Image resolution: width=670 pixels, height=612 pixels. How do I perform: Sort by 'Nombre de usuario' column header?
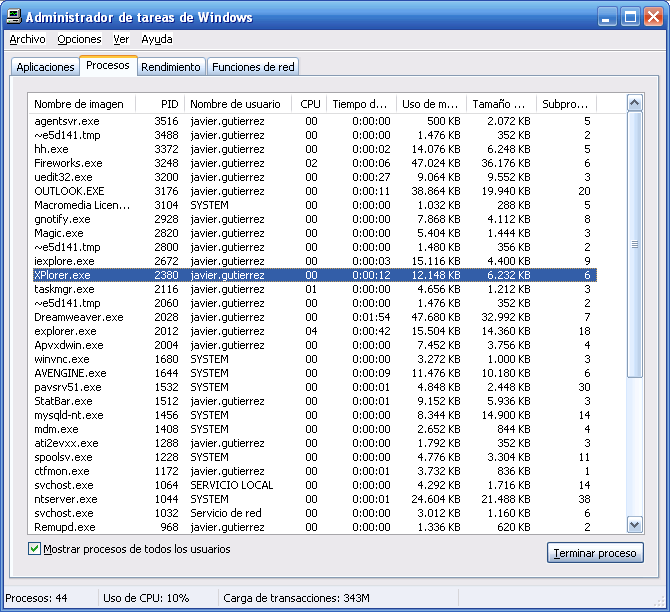tap(235, 104)
